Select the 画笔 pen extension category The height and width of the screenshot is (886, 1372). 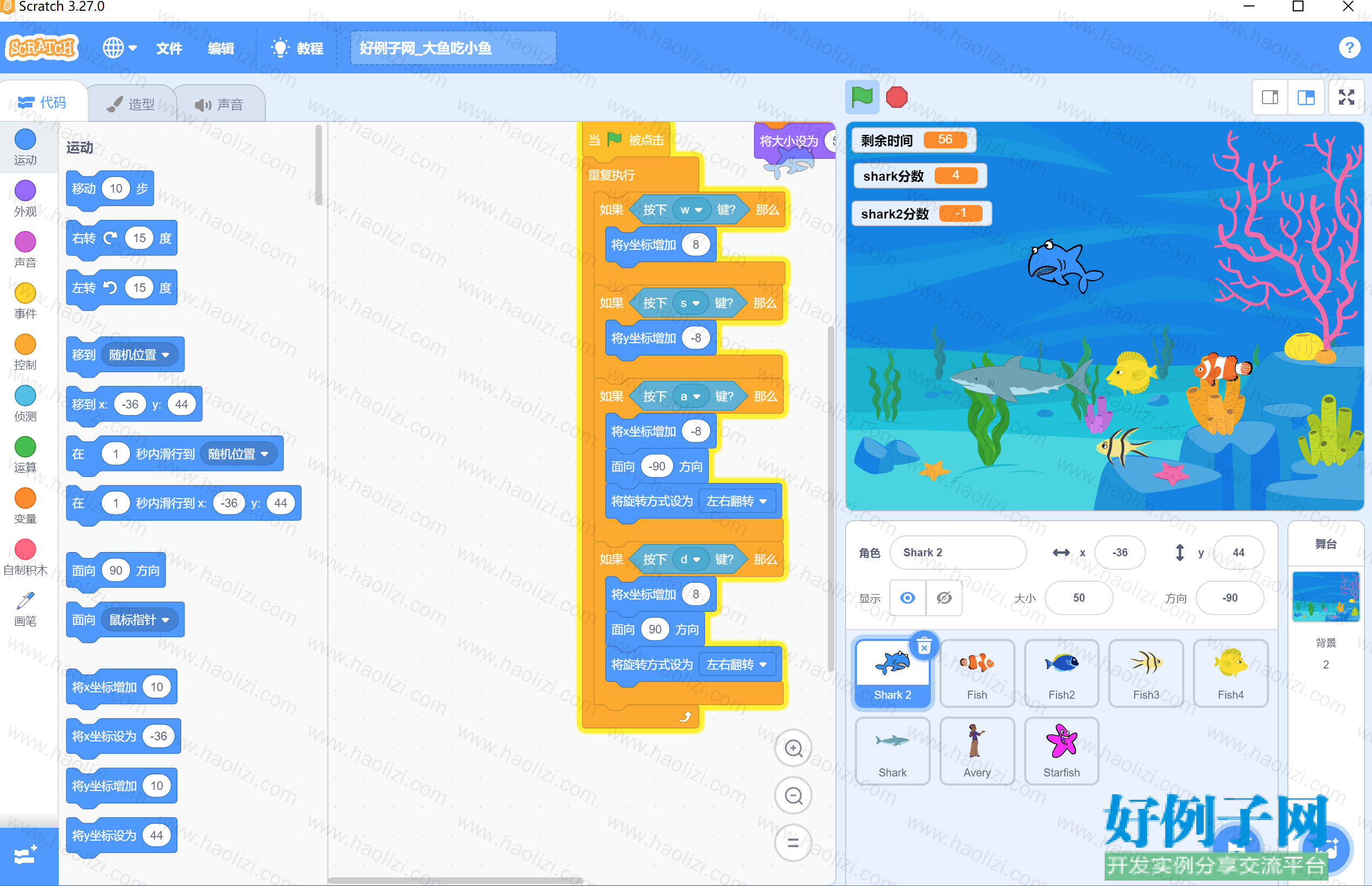[25, 609]
